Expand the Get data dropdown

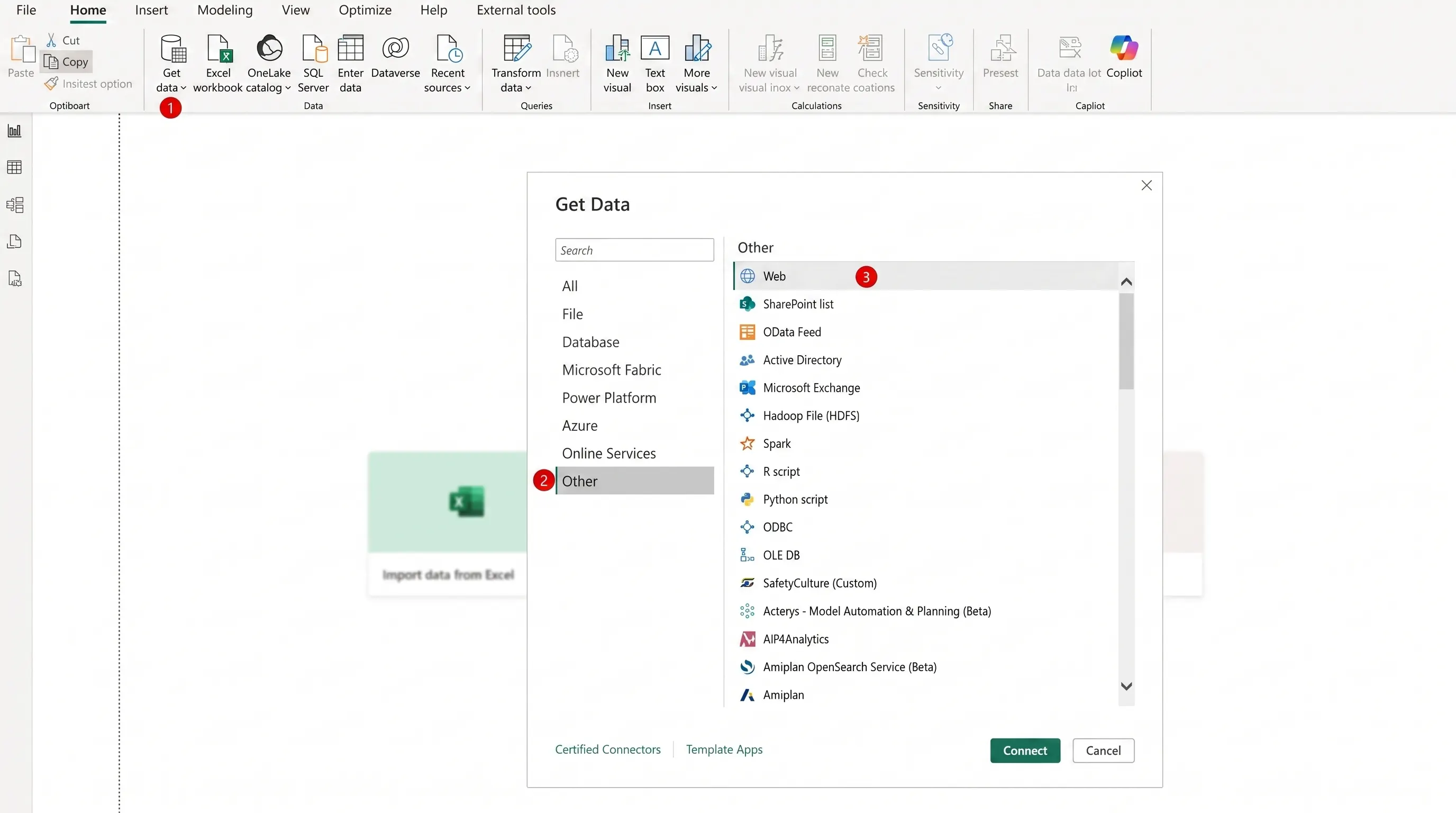coord(171,64)
